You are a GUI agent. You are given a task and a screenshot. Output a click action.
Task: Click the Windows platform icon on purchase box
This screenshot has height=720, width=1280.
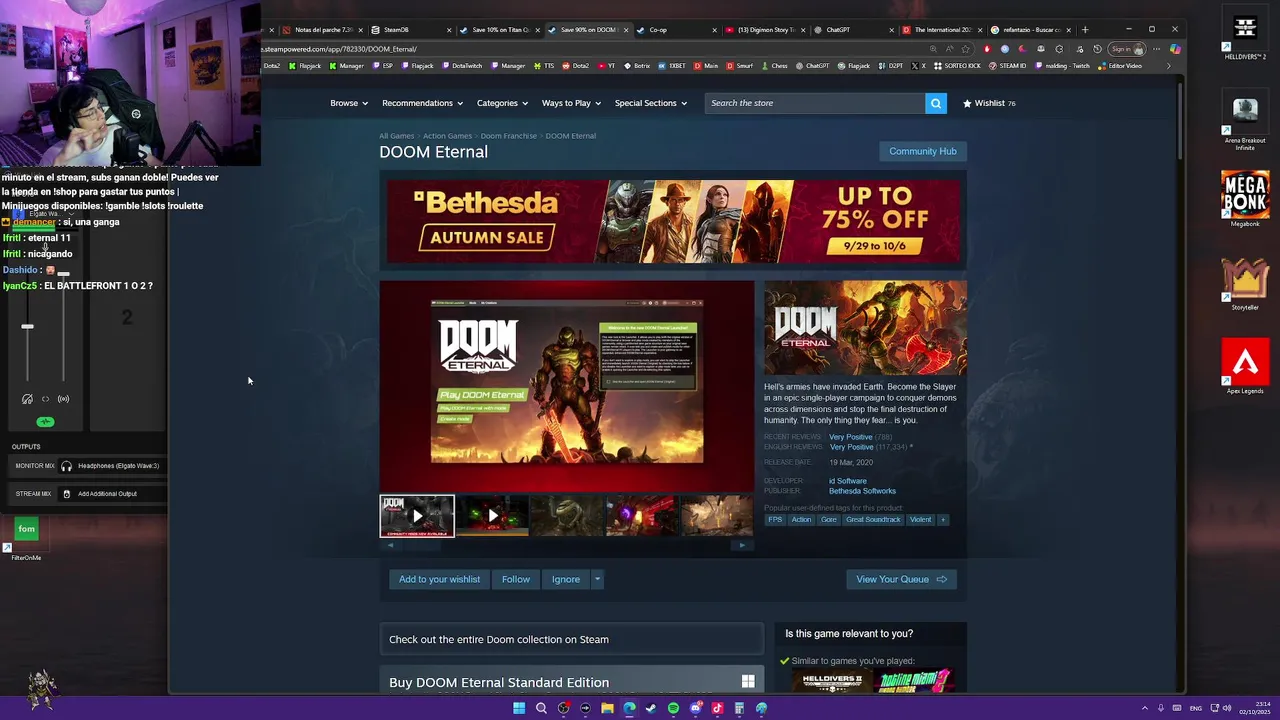748,681
